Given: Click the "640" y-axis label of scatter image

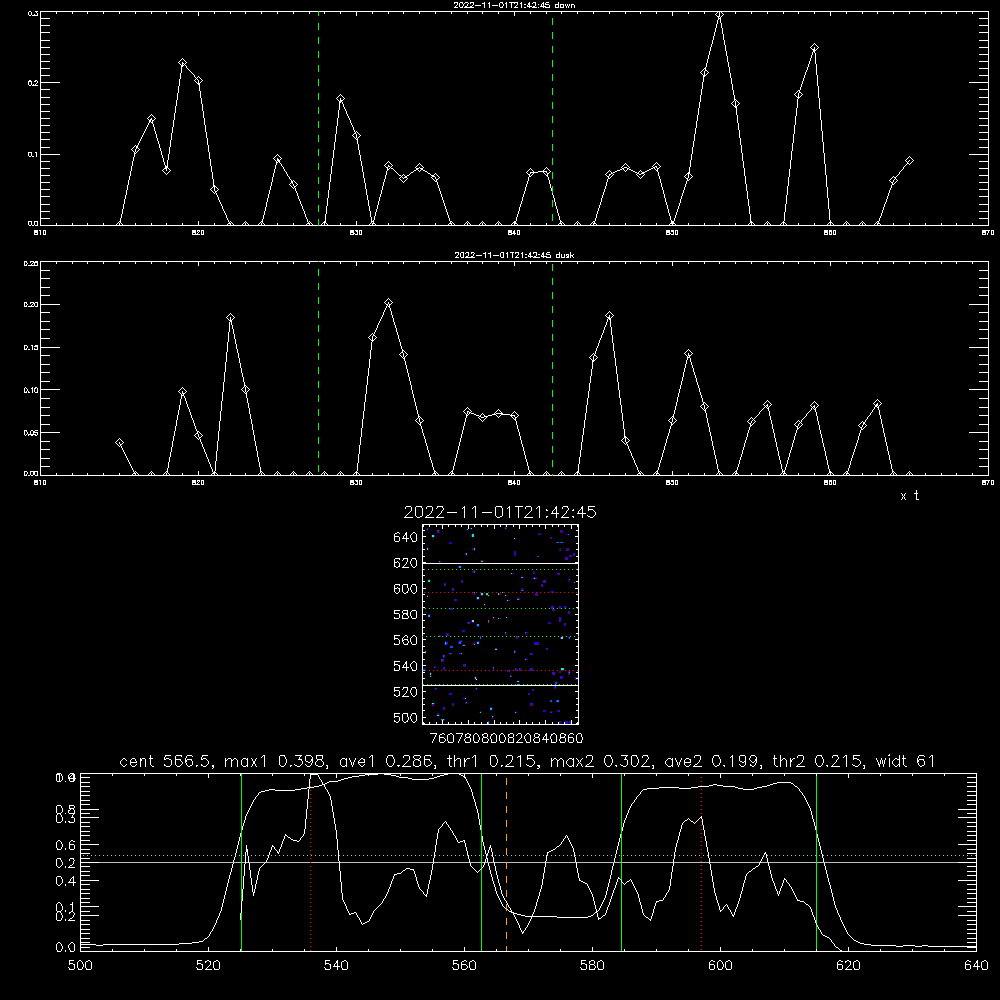Looking at the screenshot, I should [x=406, y=538].
